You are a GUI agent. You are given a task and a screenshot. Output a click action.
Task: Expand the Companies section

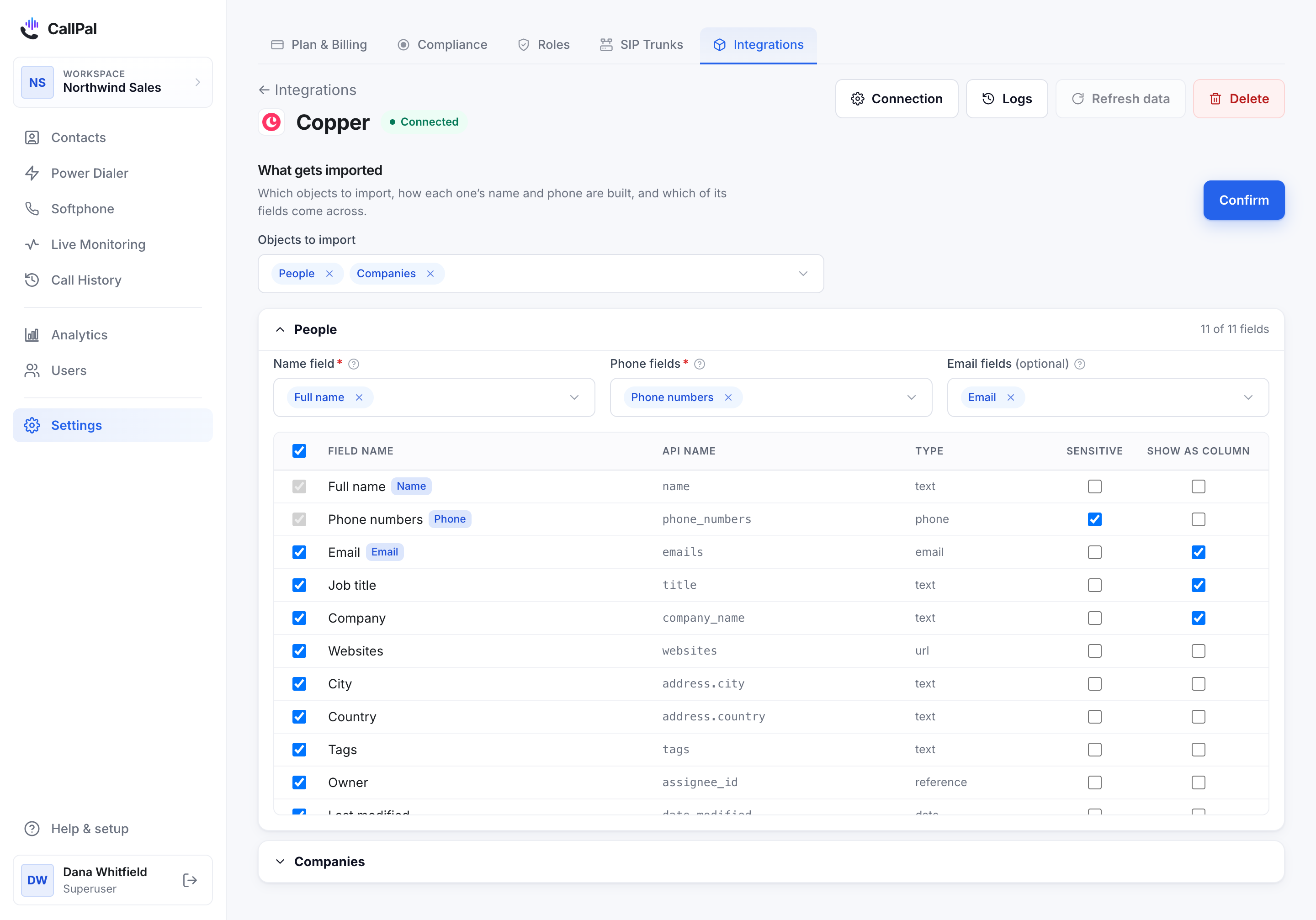(x=280, y=862)
